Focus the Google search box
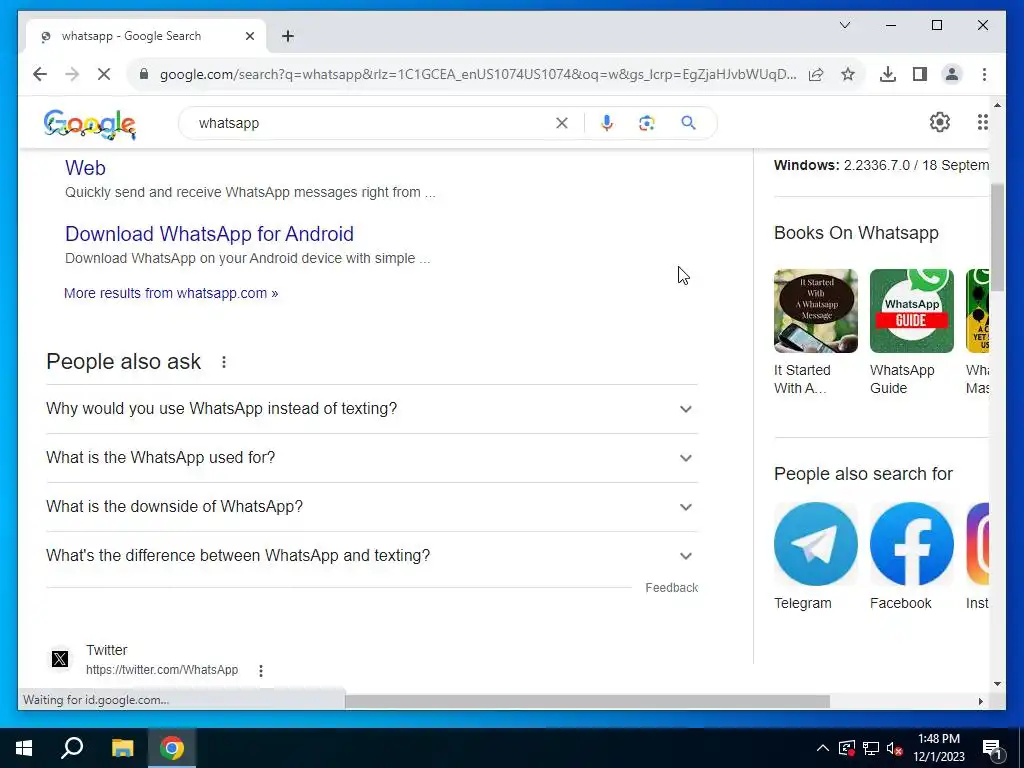This screenshot has height=768, width=1024. (372, 123)
